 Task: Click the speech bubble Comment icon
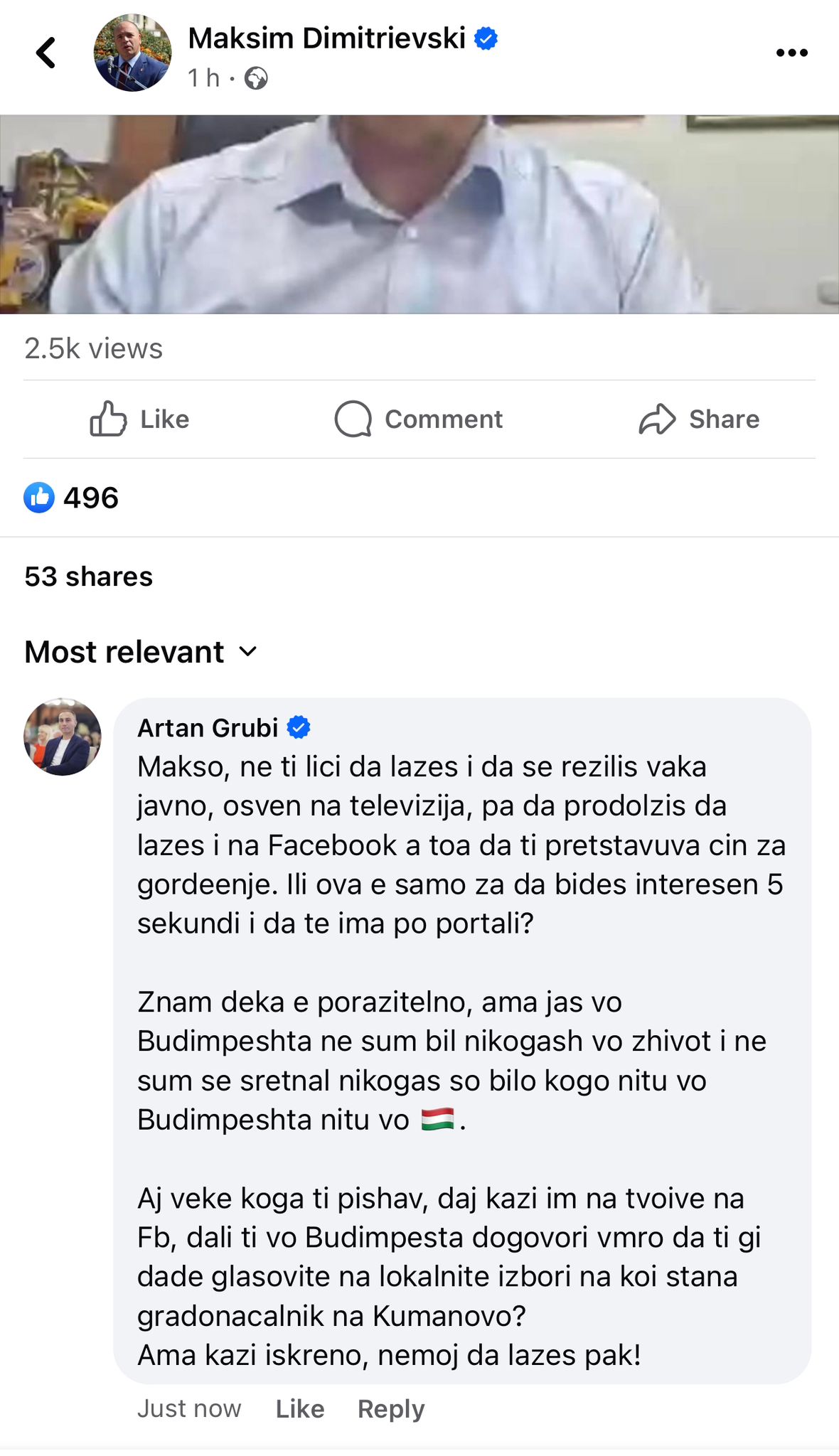point(353,419)
